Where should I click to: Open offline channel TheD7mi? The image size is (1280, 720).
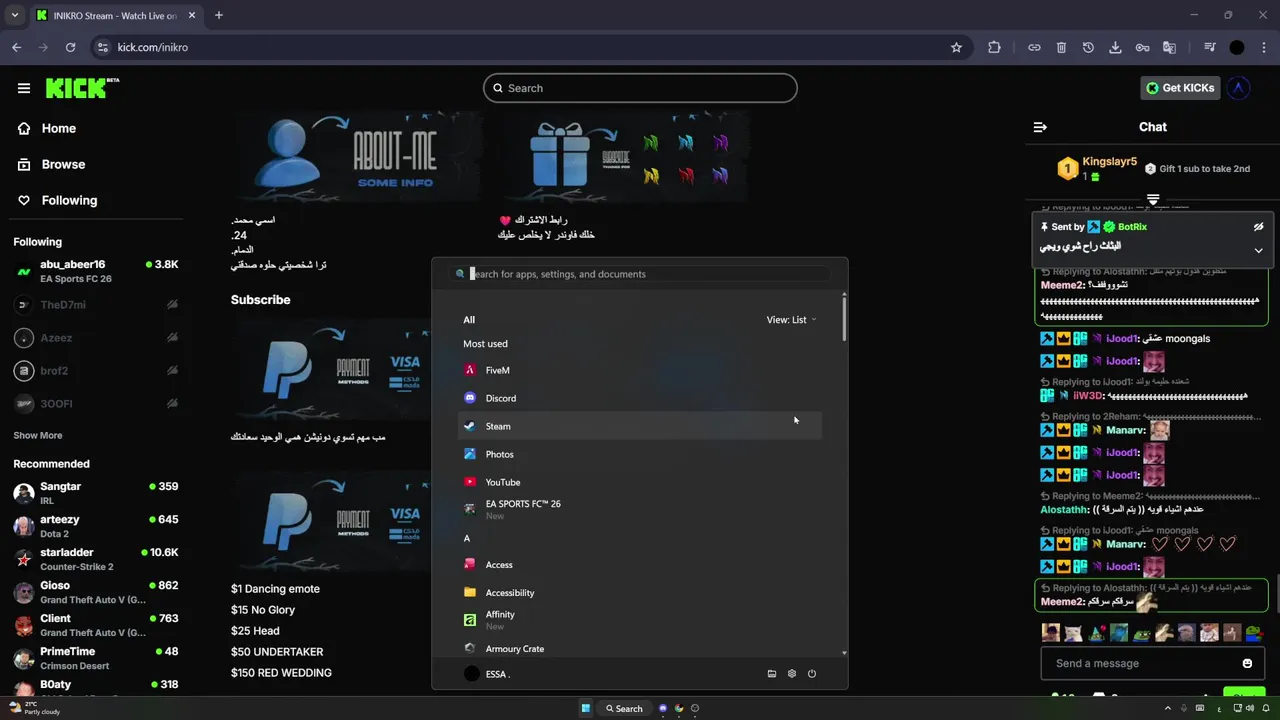[95, 304]
